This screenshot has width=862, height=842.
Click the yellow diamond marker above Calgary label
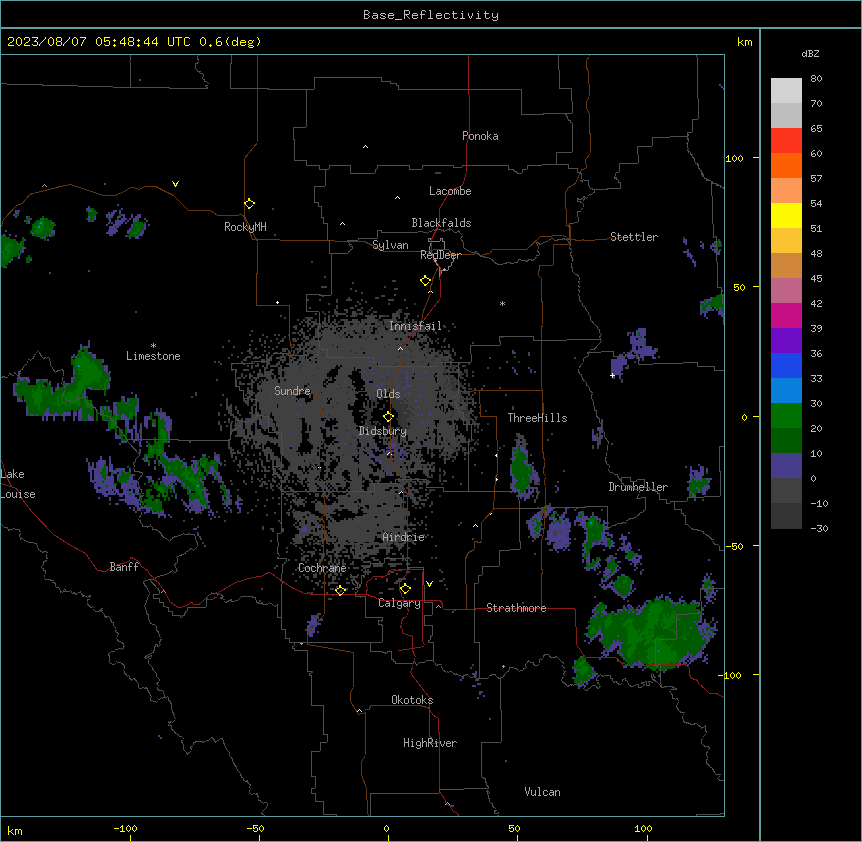point(405,589)
